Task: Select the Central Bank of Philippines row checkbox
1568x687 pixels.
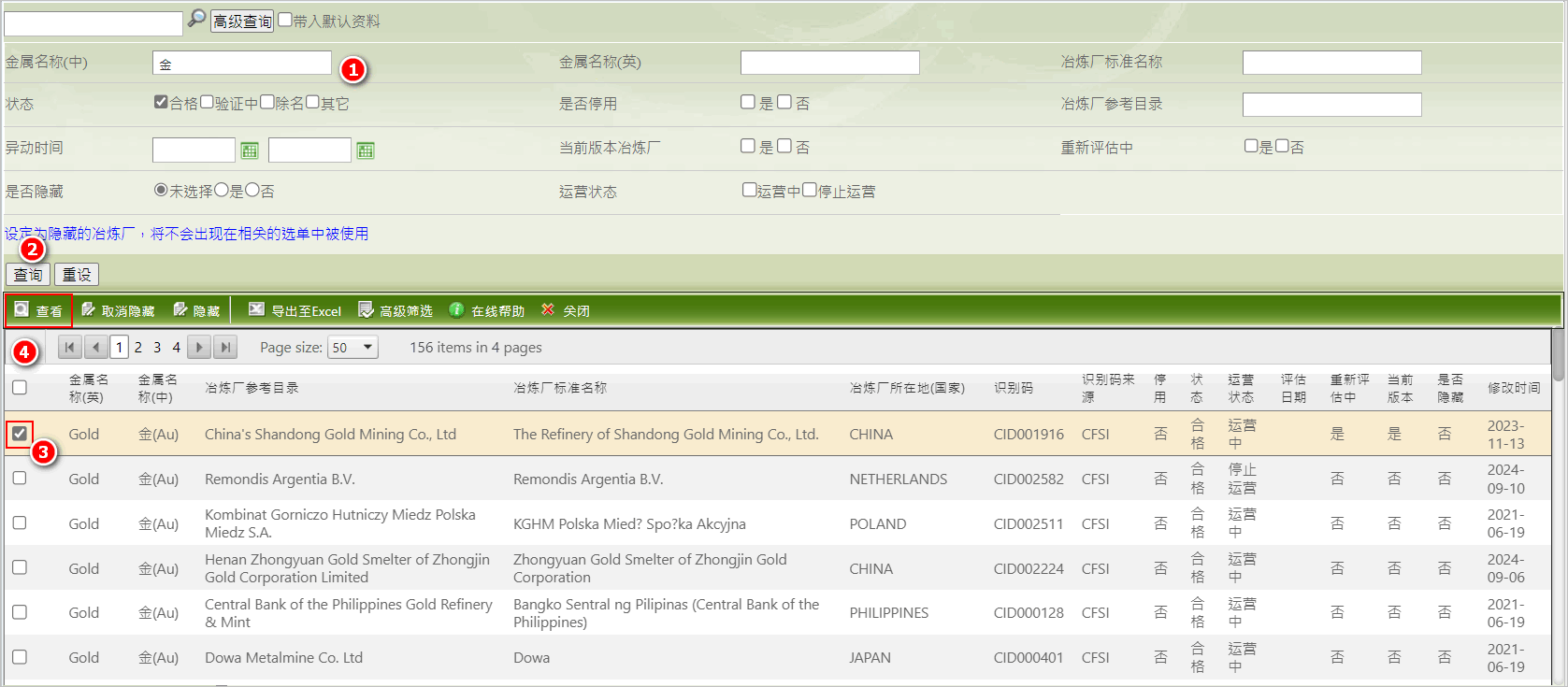Action: [x=20, y=612]
